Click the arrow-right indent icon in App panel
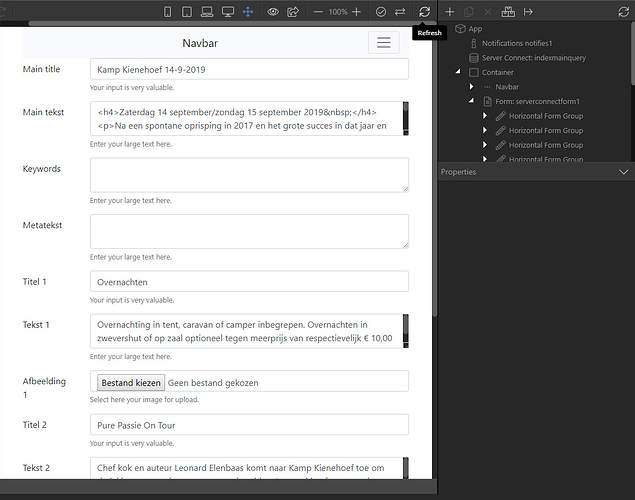 (x=528, y=12)
